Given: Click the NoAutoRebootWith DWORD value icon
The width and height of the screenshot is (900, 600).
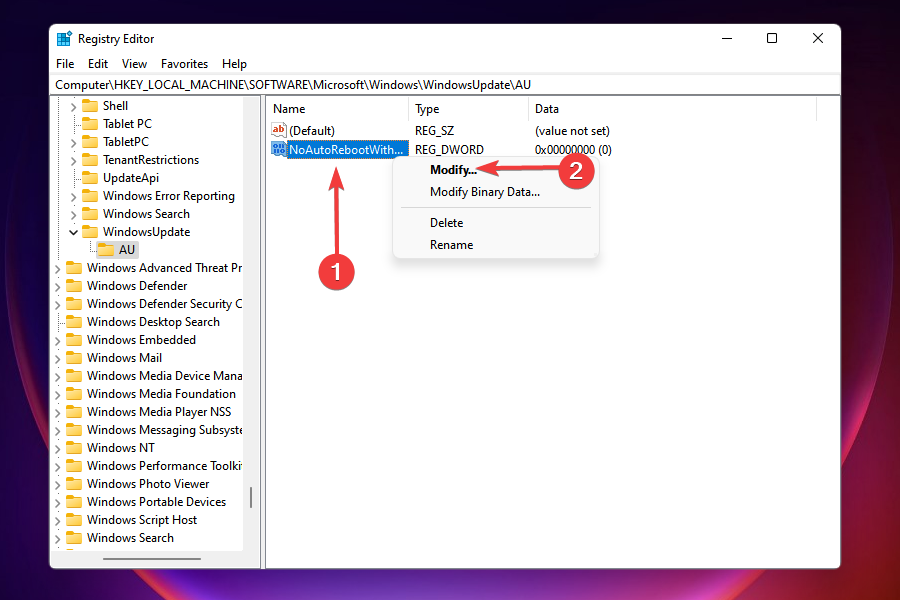Looking at the screenshot, I should pos(279,149).
